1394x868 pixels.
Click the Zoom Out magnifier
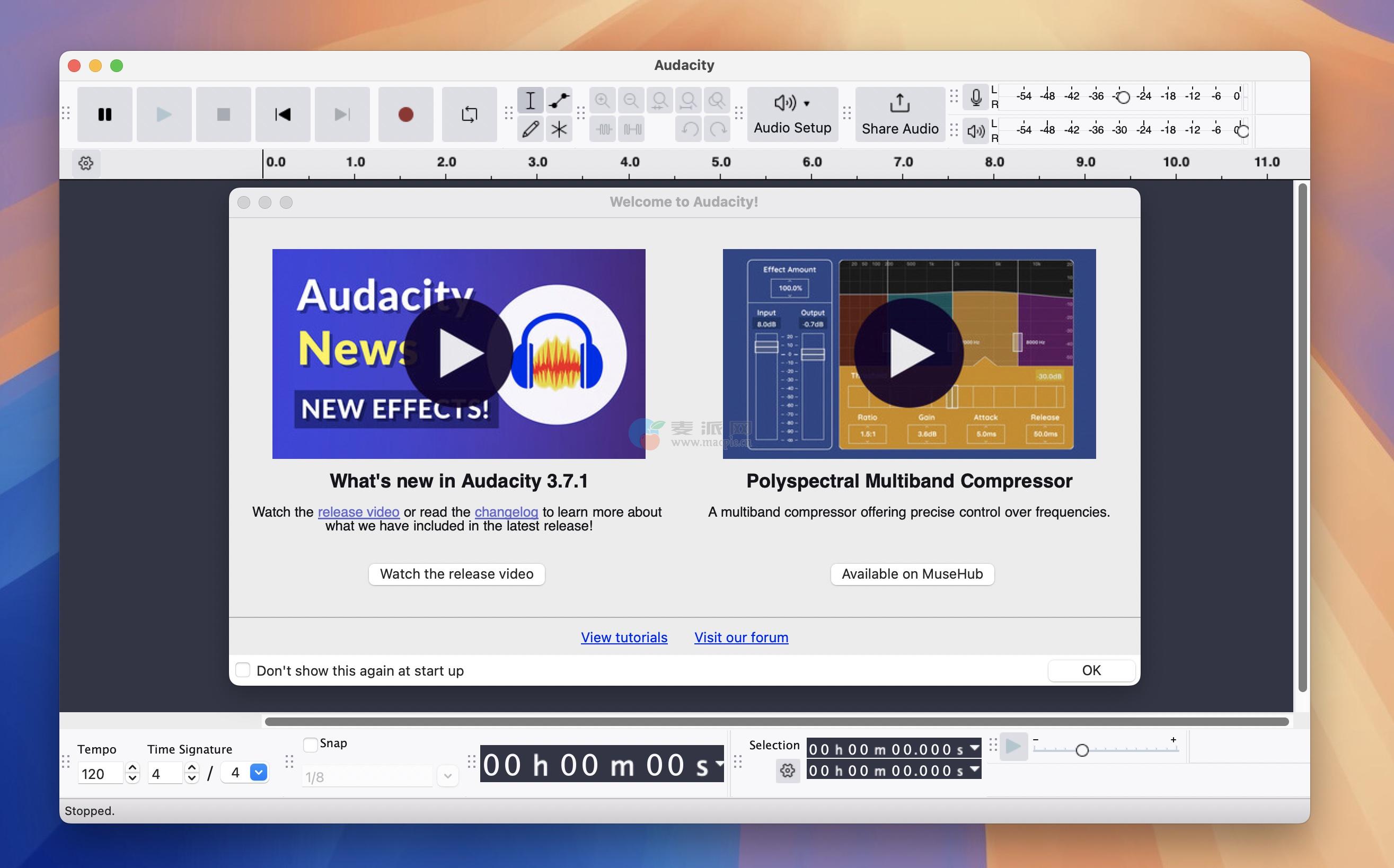click(x=631, y=101)
